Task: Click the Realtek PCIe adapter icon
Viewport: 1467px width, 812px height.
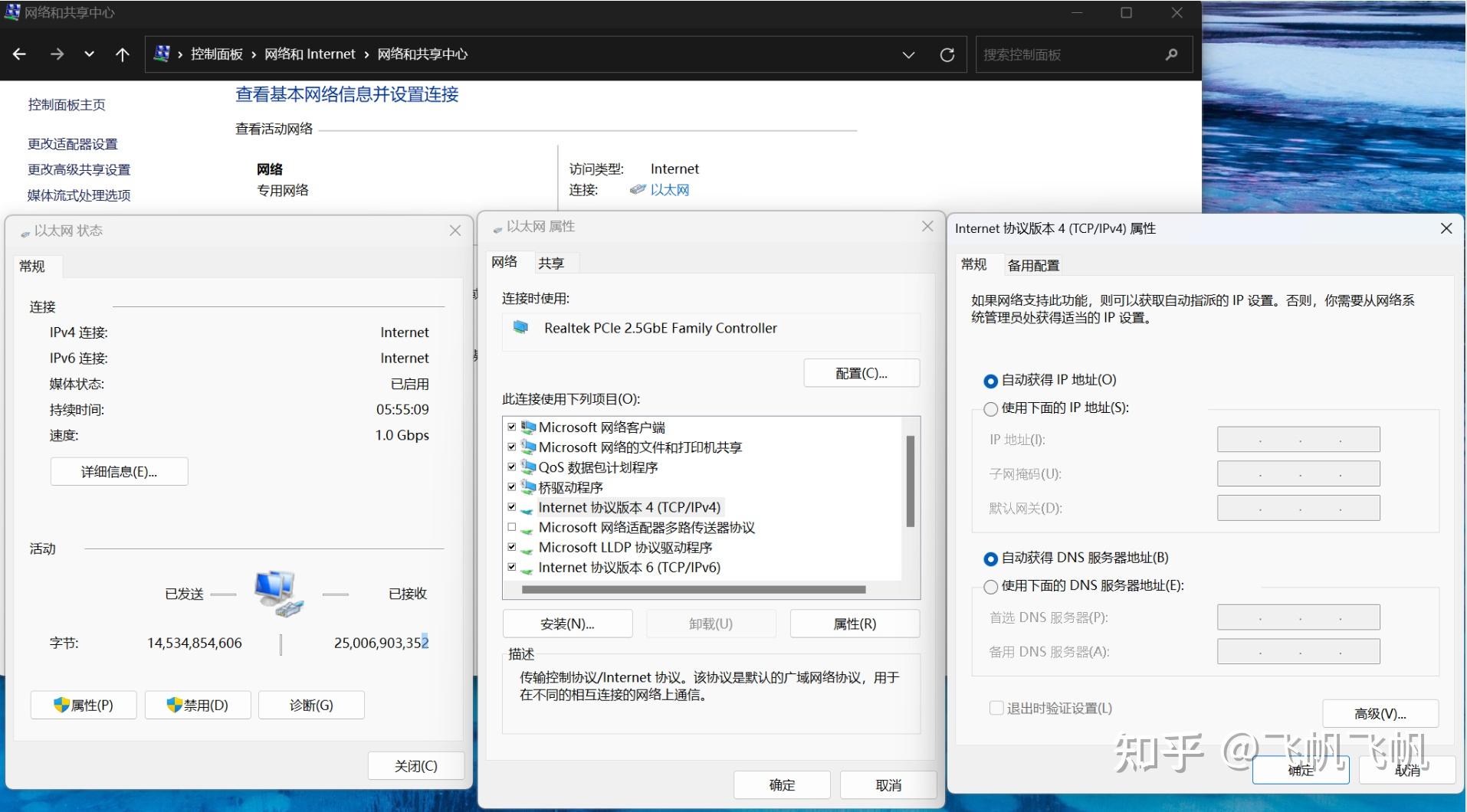Action: click(521, 328)
